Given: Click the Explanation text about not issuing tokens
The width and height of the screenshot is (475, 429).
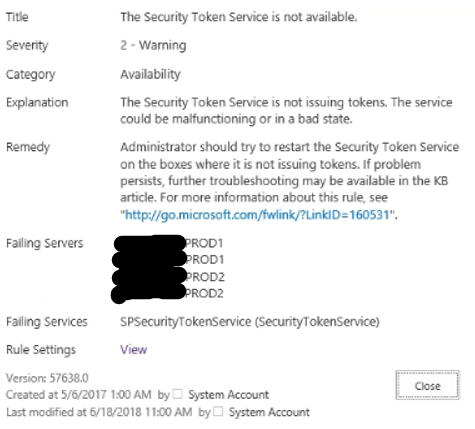Looking at the screenshot, I should point(286,111).
